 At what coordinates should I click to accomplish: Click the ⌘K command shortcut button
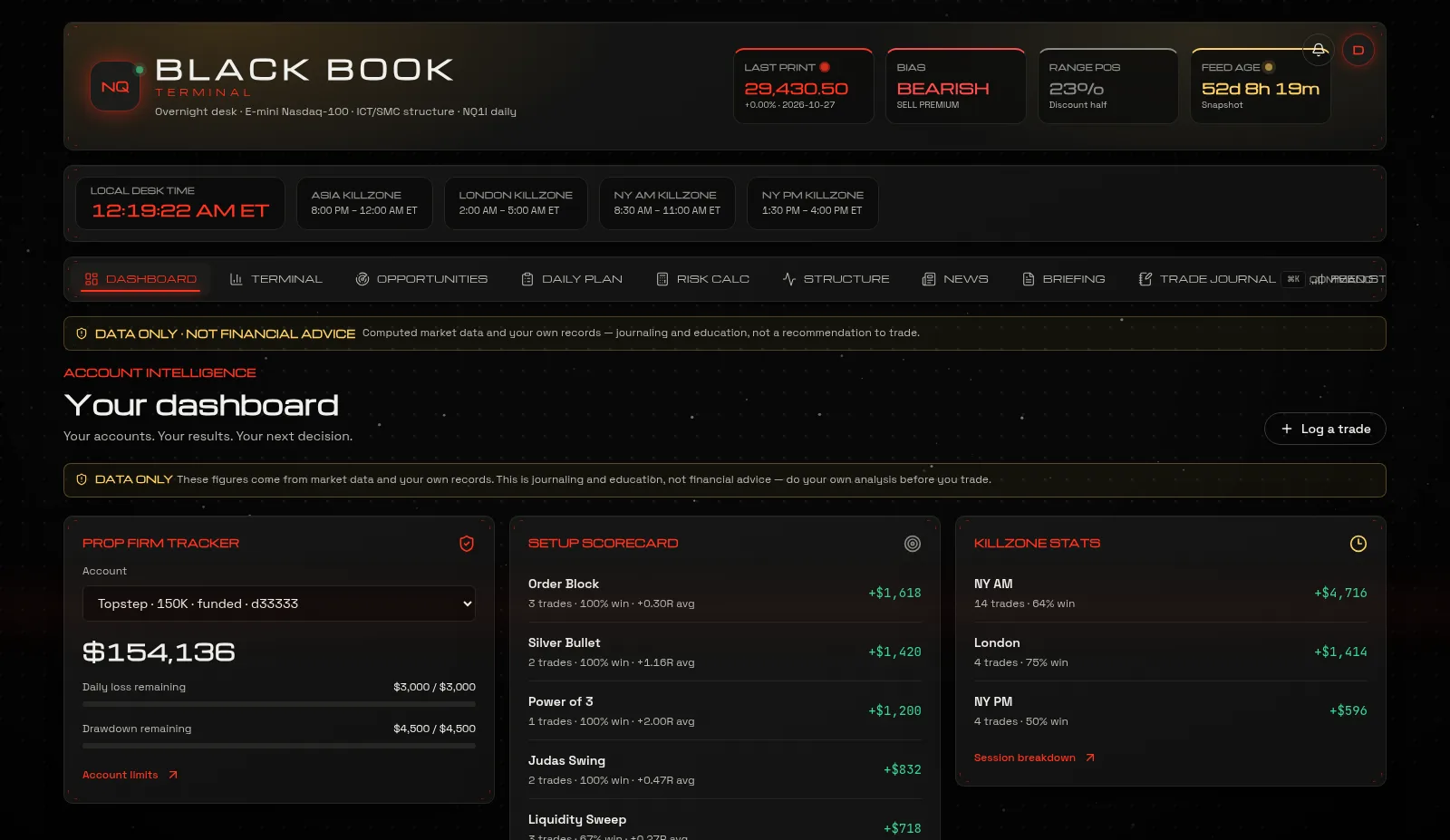tap(1293, 279)
